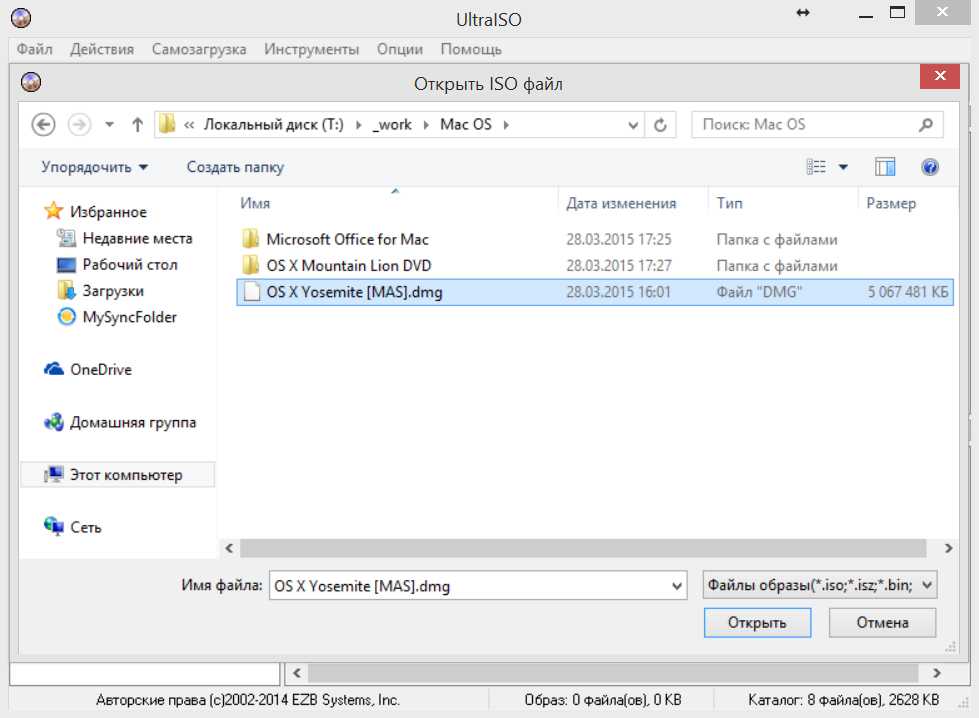Expand breadcrumb arrow after _work
979x718 pixels.
pyautogui.click(x=426, y=125)
